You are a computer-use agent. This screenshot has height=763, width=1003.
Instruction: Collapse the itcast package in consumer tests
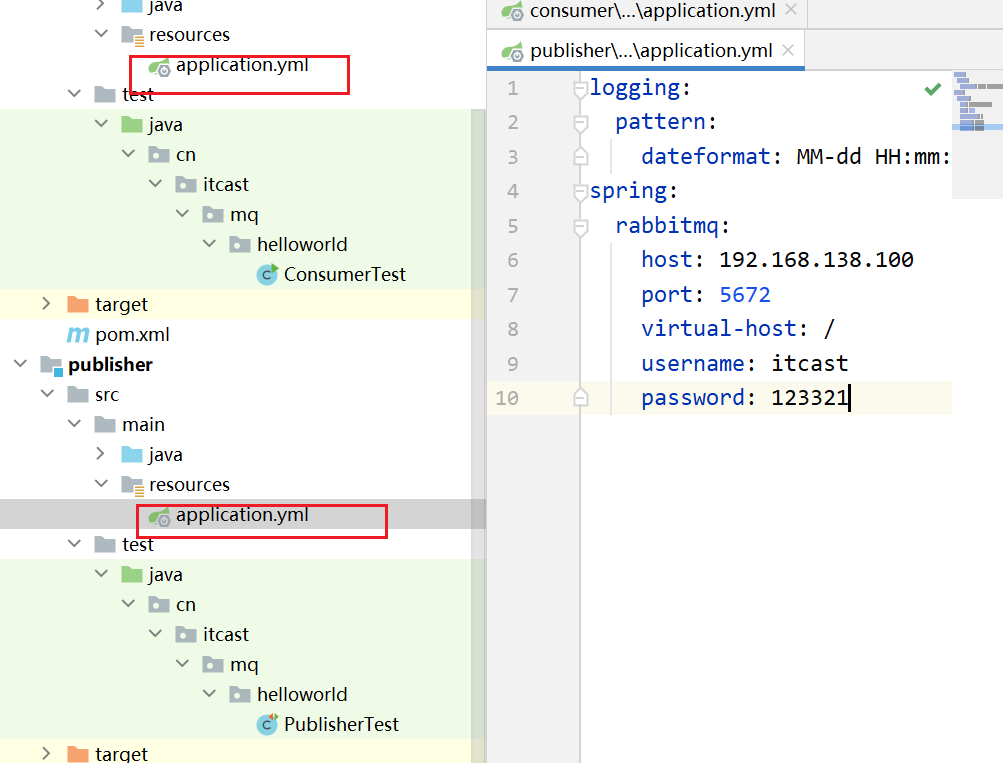click(155, 183)
